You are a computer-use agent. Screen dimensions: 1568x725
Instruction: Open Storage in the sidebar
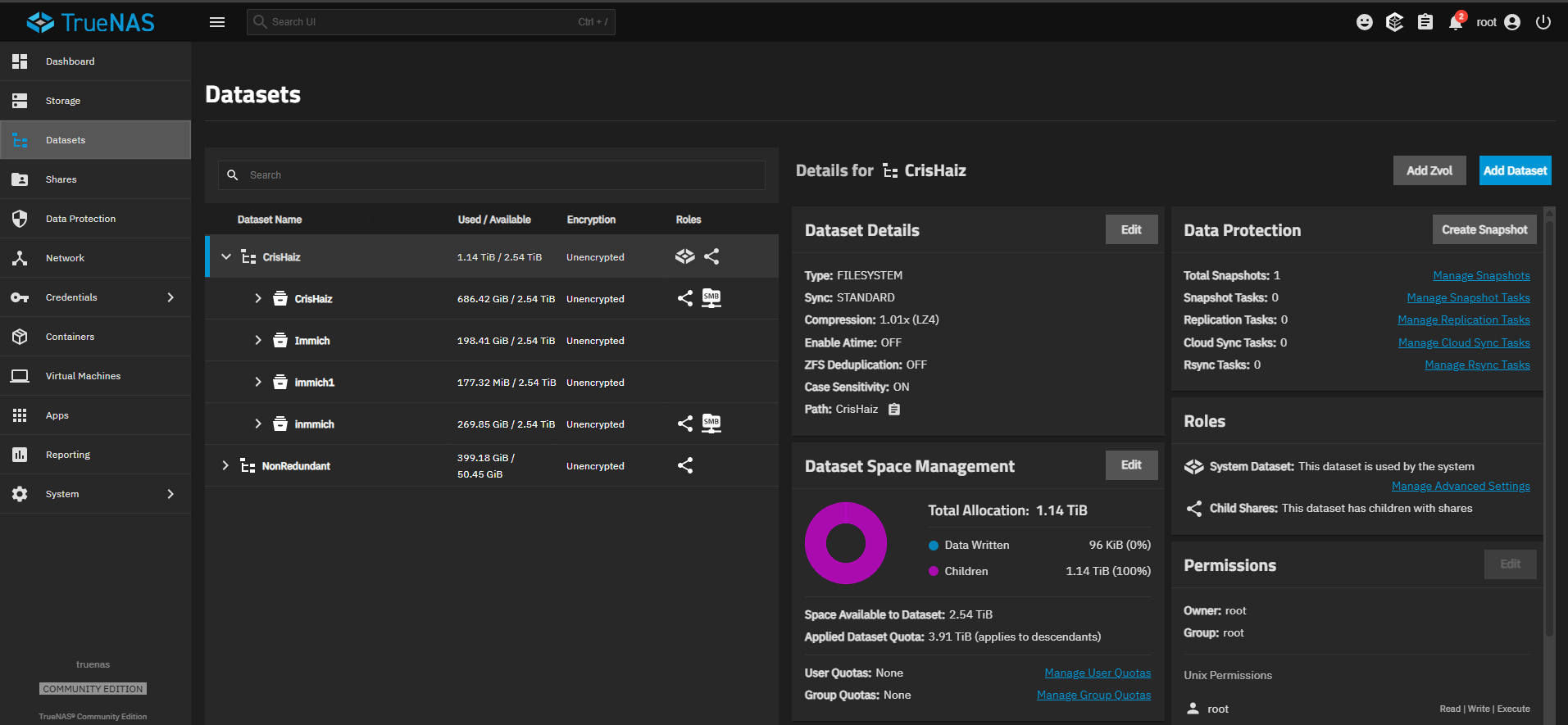[63, 101]
